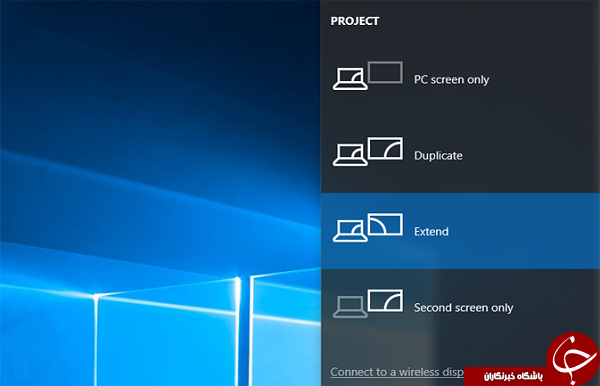The width and height of the screenshot is (600, 386).
Task: Click the PROJECT panel heading
Action: 355,21
